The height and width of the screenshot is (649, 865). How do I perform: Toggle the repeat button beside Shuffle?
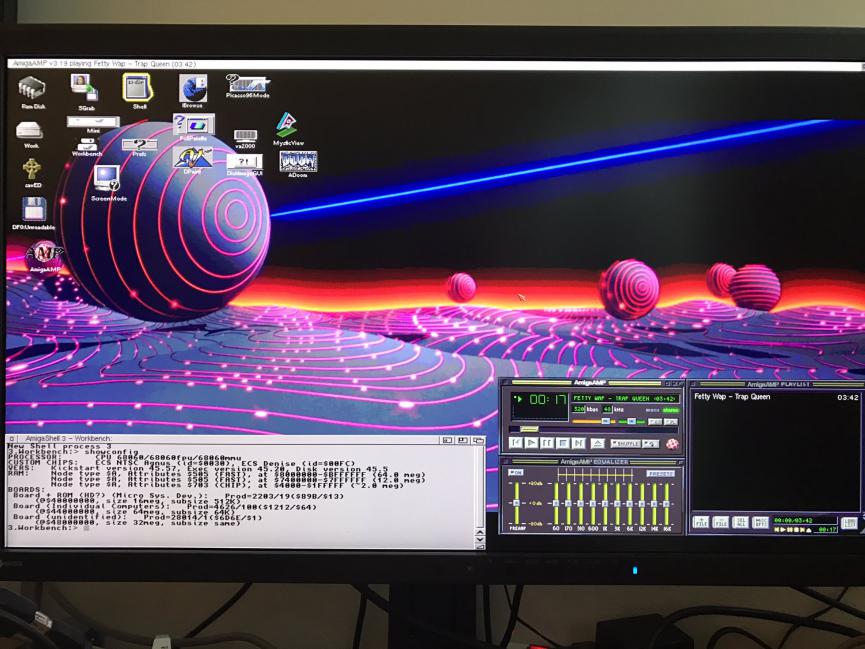click(x=651, y=443)
